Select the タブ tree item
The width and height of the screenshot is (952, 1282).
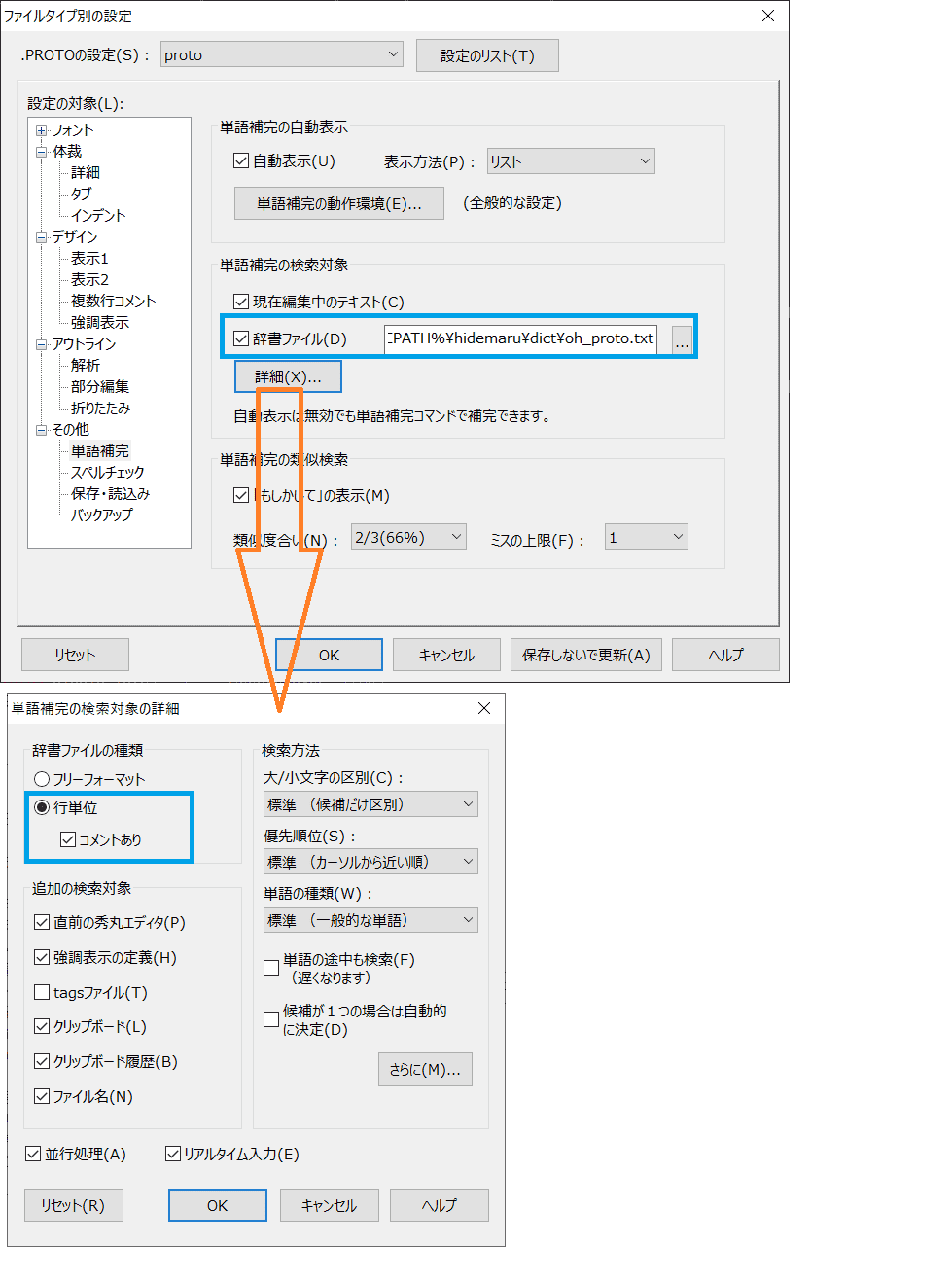pyautogui.click(x=81, y=195)
